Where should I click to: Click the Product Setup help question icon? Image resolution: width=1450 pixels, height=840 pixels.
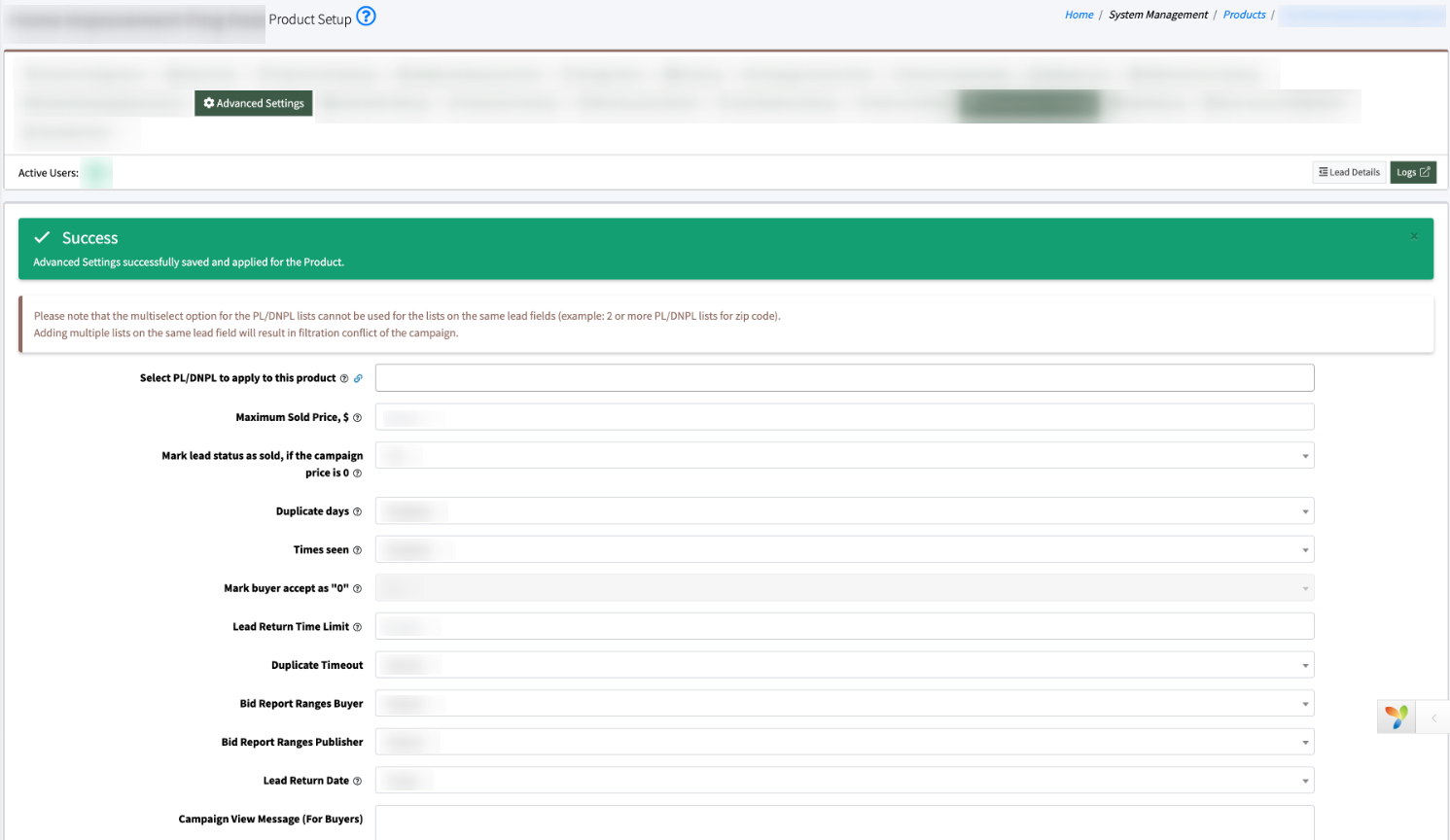(x=366, y=17)
